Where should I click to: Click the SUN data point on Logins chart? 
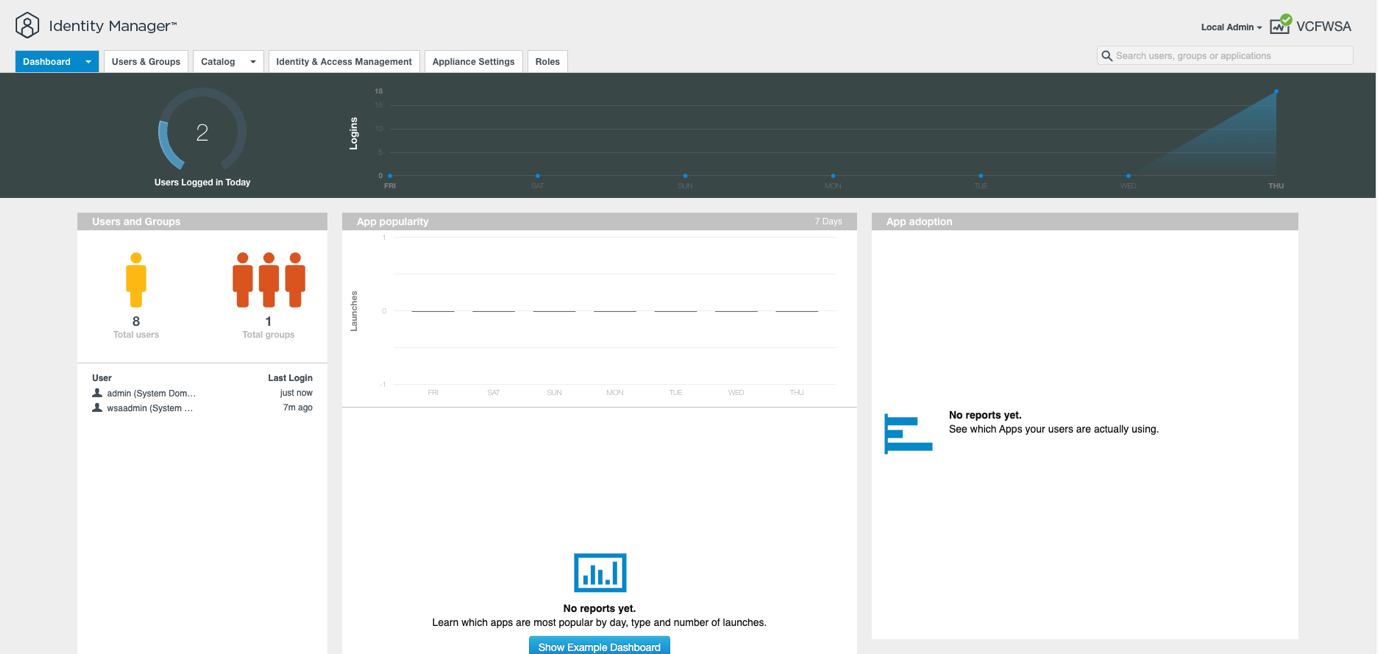click(x=685, y=176)
